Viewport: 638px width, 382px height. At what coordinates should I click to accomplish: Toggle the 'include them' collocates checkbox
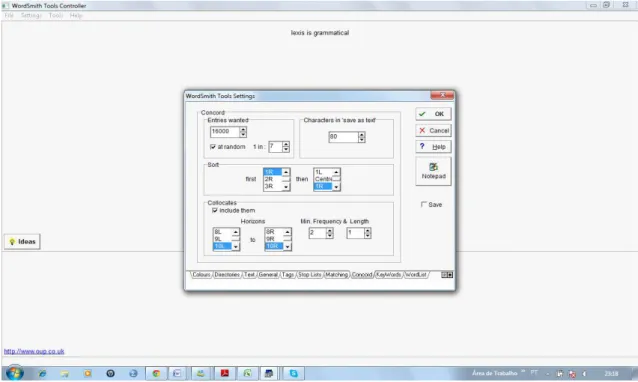tap(214, 210)
